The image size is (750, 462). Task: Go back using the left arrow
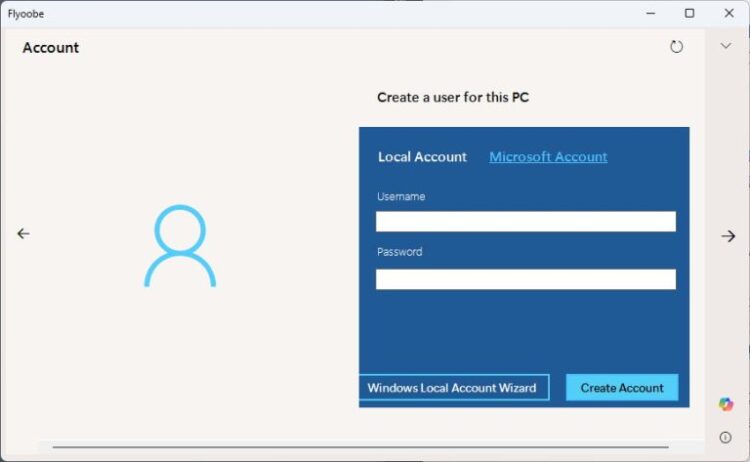click(x=23, y=233)
